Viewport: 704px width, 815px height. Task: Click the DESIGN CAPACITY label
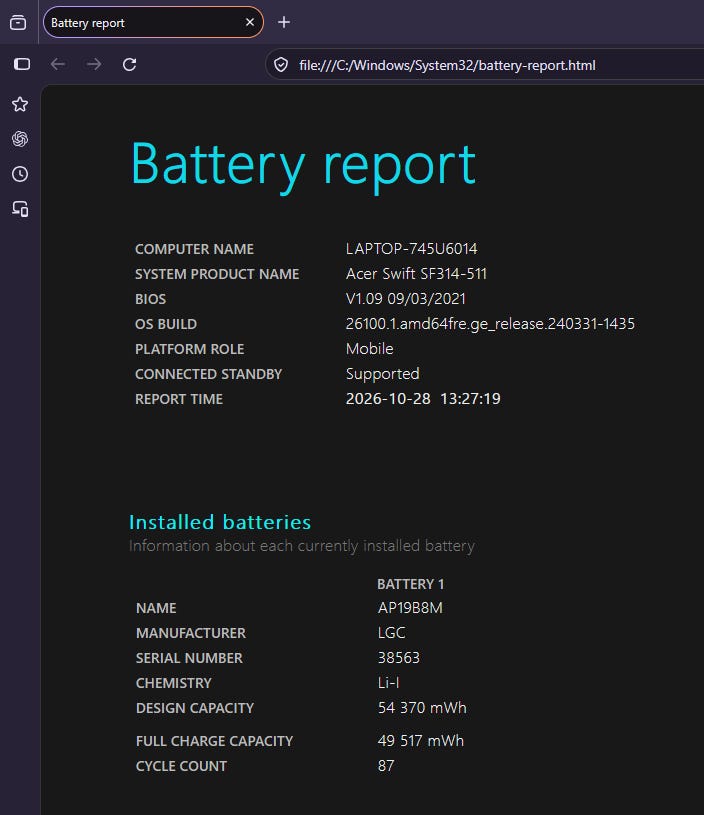coord(195,708)
